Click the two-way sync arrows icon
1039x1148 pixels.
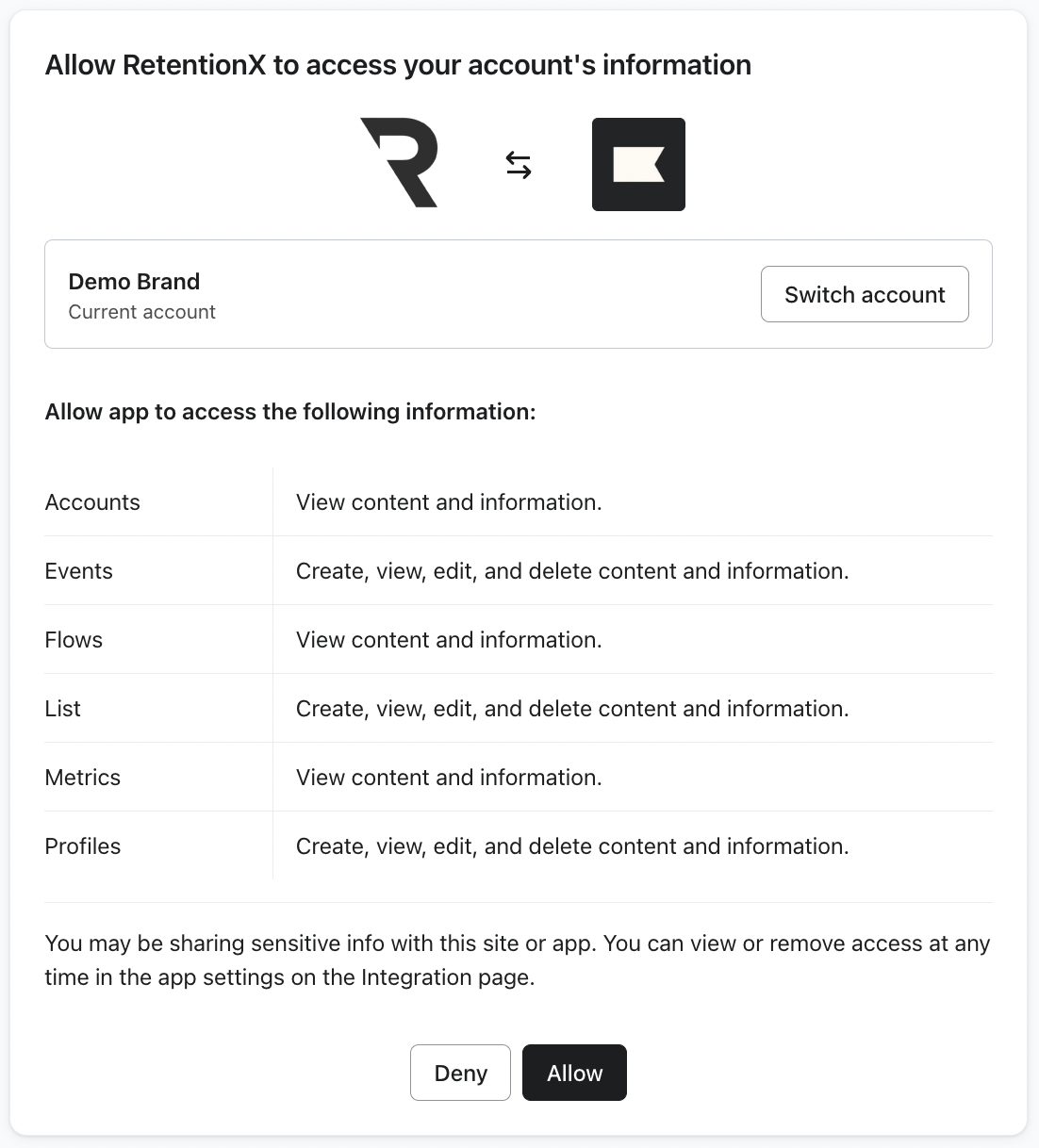pyautogui.click(x=519, y=166)
